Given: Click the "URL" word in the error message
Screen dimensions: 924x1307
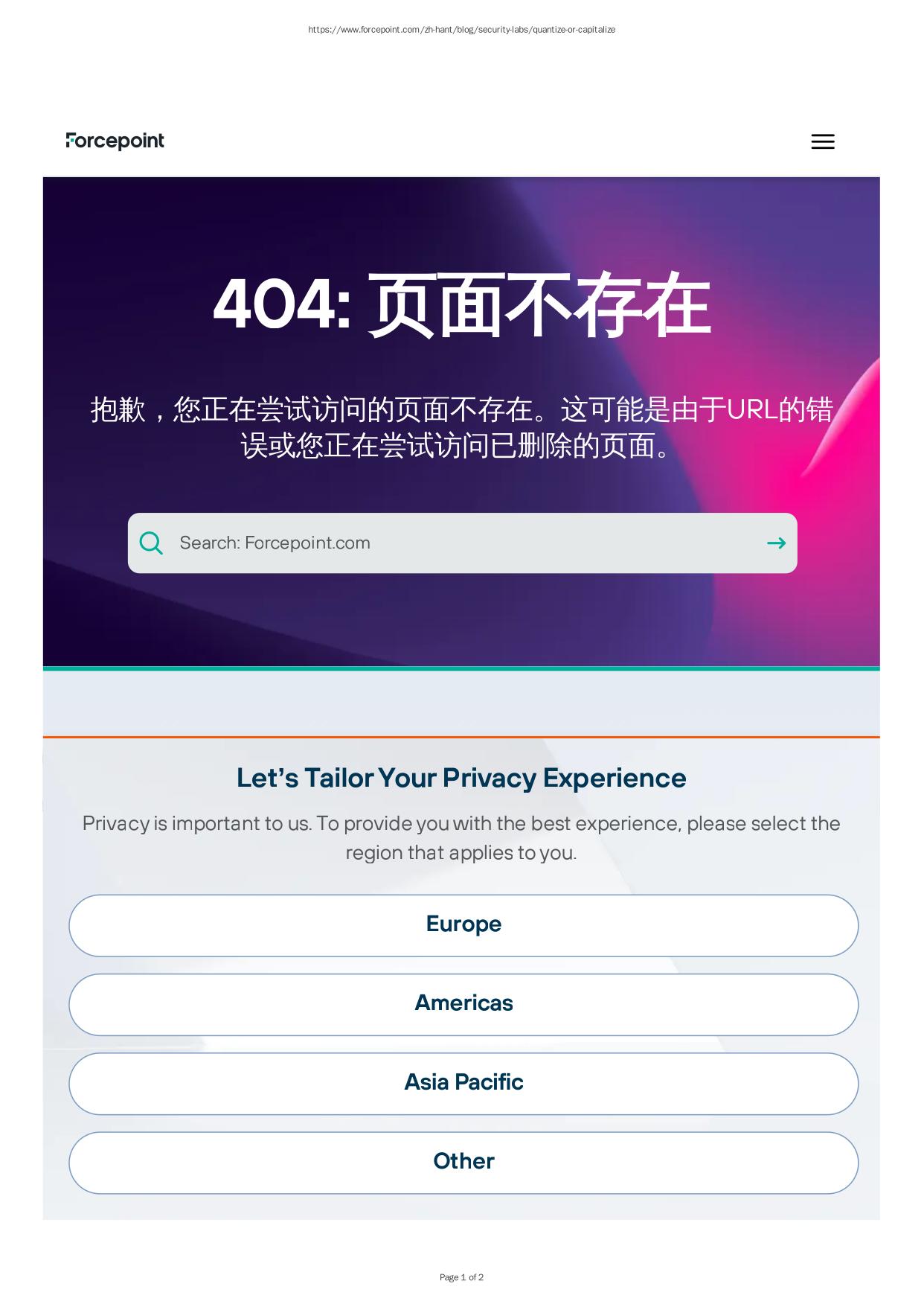Looking at the screenshot, I should click(x=751, y=410).
